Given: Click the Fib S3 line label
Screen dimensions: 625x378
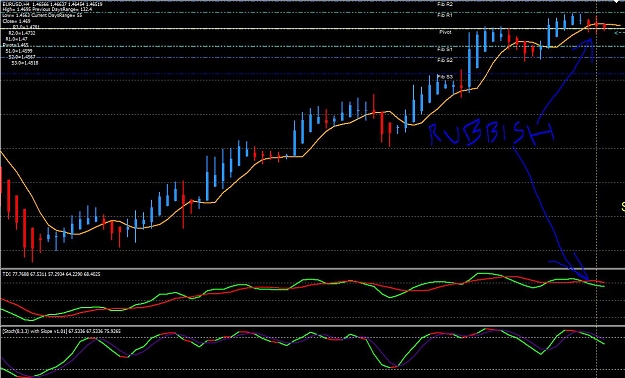Looking at the screenshot, I should tap(445, 77).
